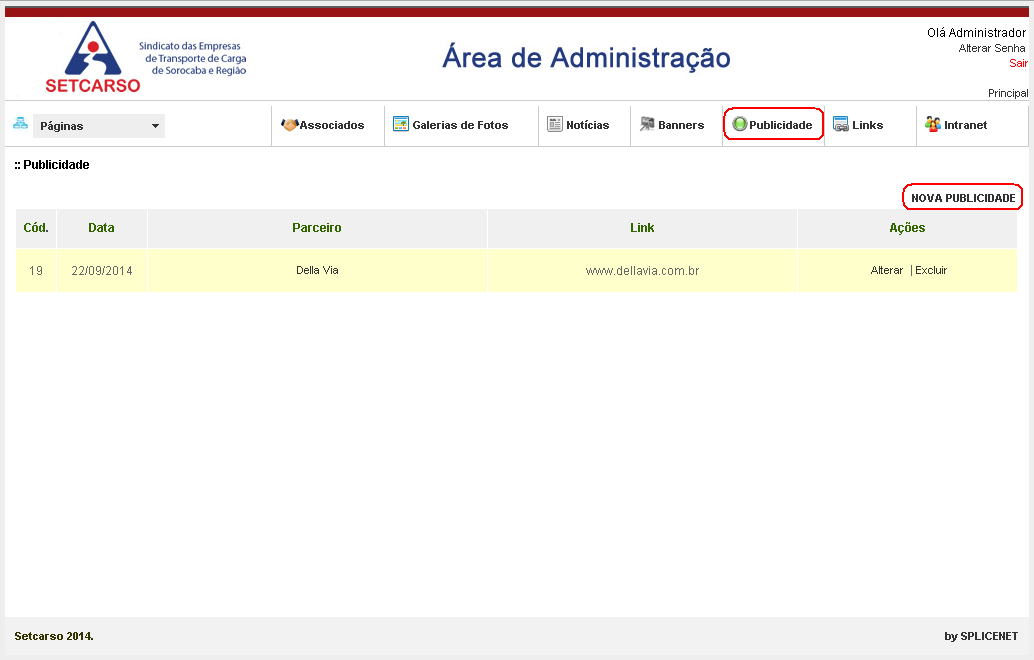Click the Links window icon
Viewport: 1034px width, 660px height.
pyautogui.click(x=841, y=124)
